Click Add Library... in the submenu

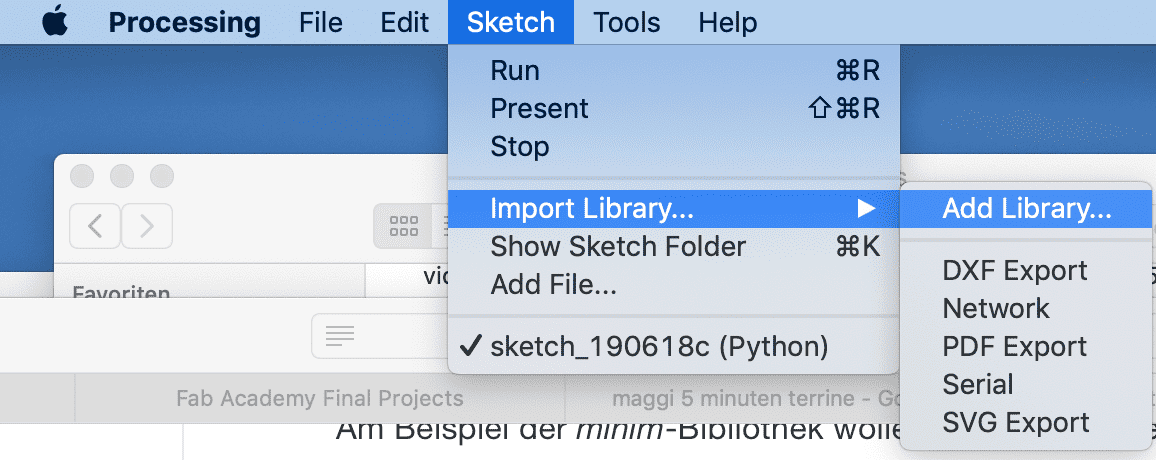pyautogui.click(x=1027, y=209)
